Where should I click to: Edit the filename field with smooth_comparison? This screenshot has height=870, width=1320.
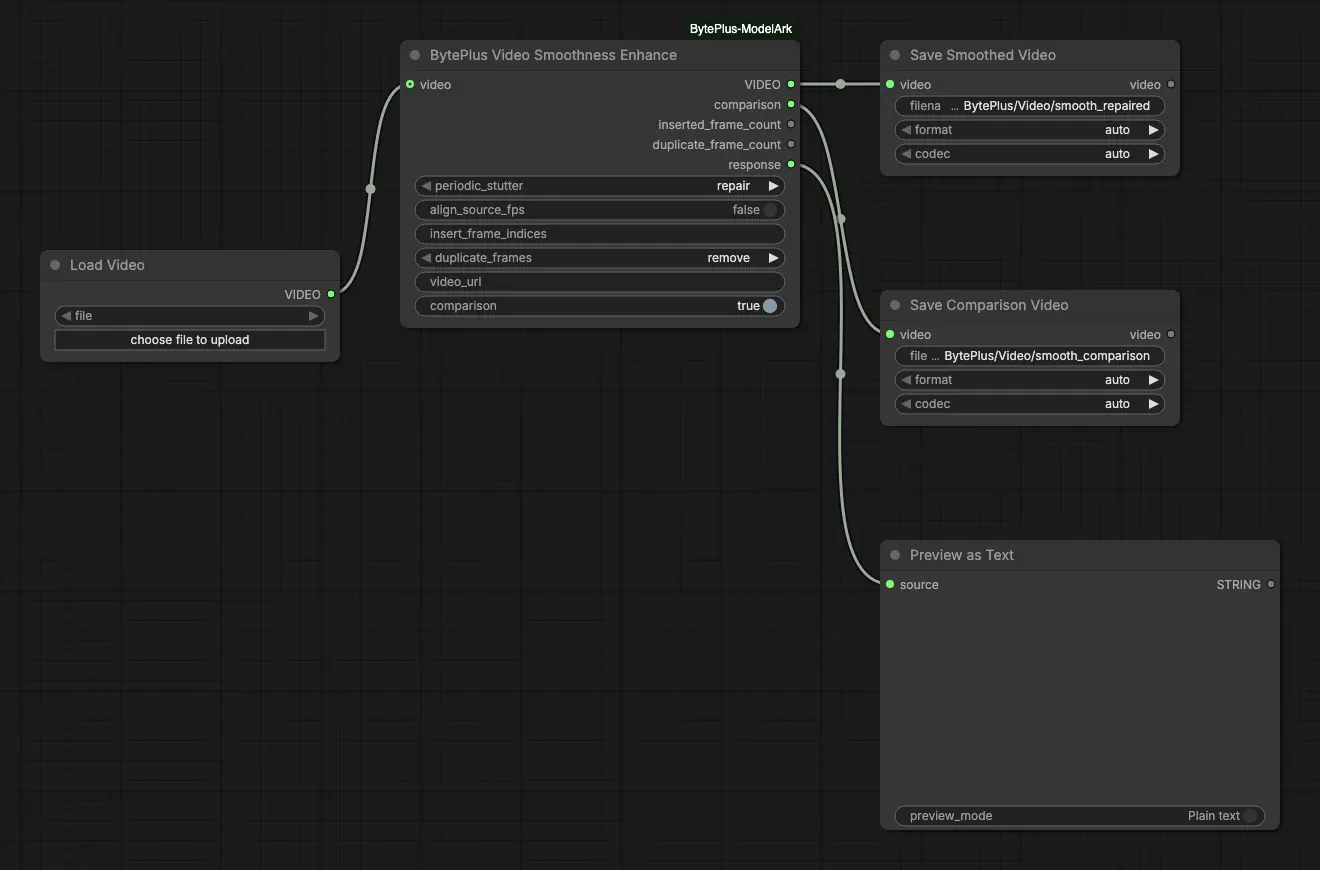pyautogui.click(x=1030, y=356)
